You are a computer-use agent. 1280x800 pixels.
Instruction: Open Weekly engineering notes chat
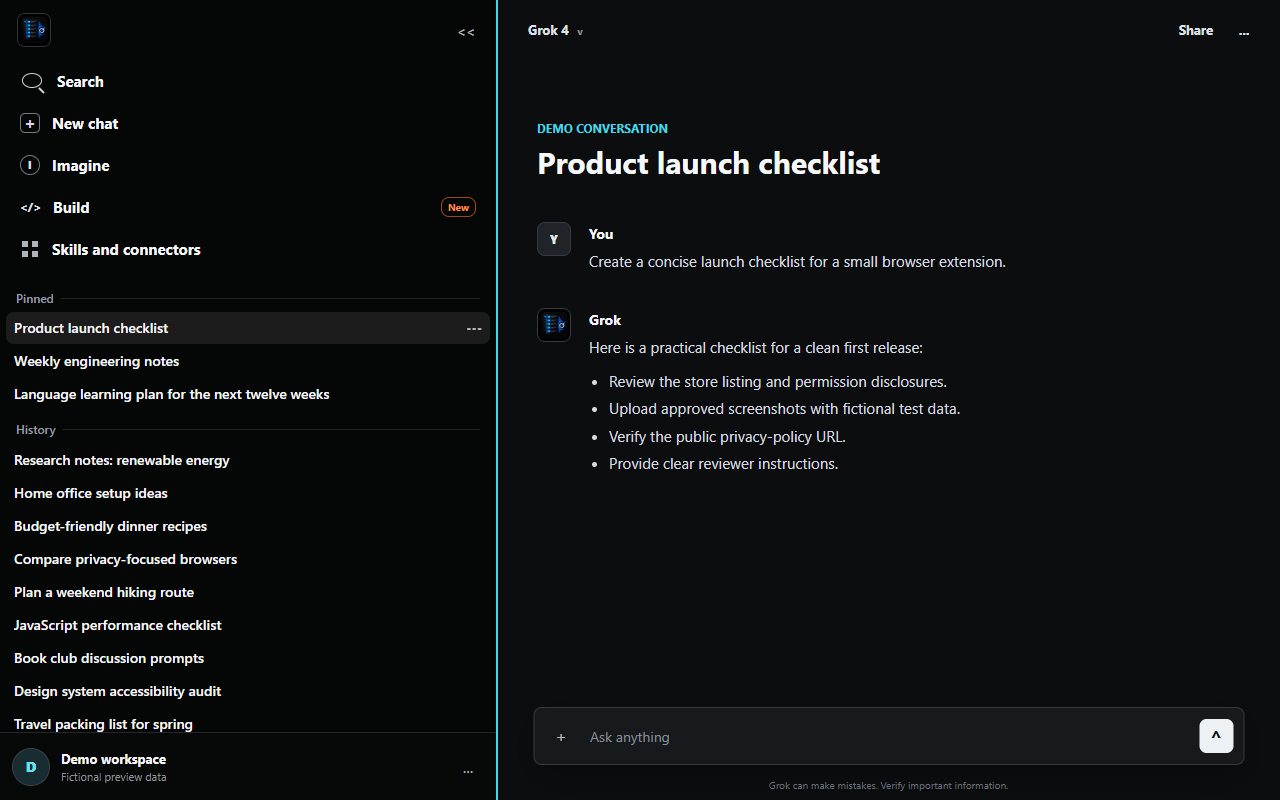click(x=248, y=361)
